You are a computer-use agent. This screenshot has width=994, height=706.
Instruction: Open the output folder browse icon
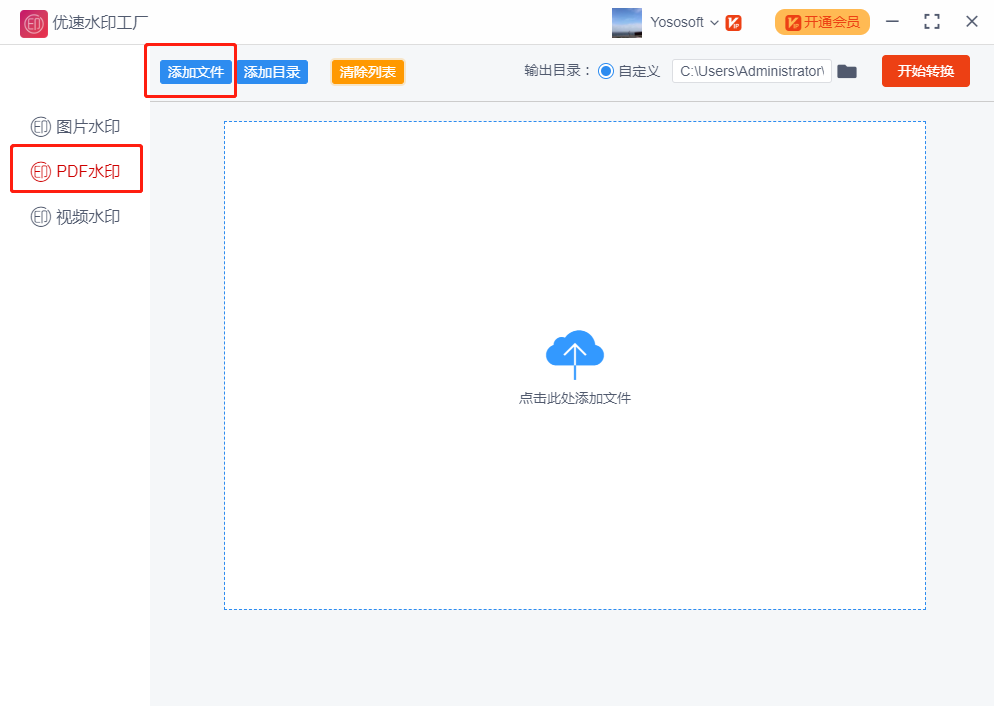pyautogui.click(x=847, y=72)
